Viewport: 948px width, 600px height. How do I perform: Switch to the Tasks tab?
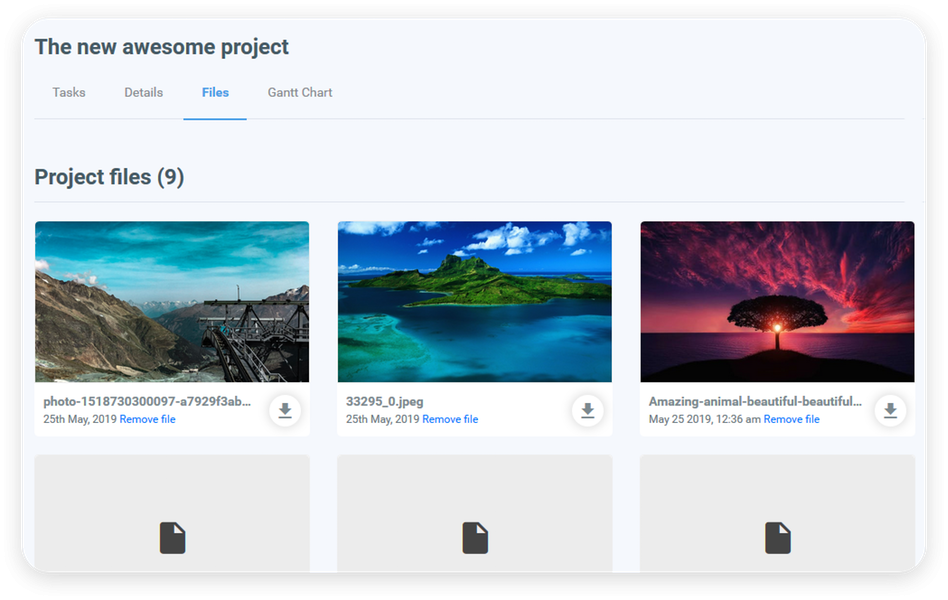pyautogui.click(x=68, y=92)
